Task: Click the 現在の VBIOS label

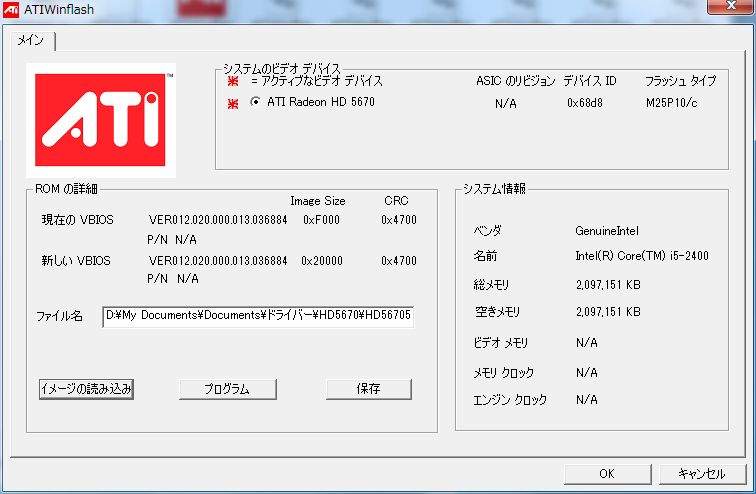Action: click(78, 220)
